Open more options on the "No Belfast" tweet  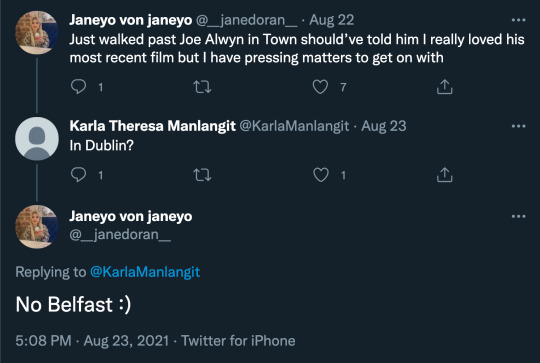(x=518, y=216)
